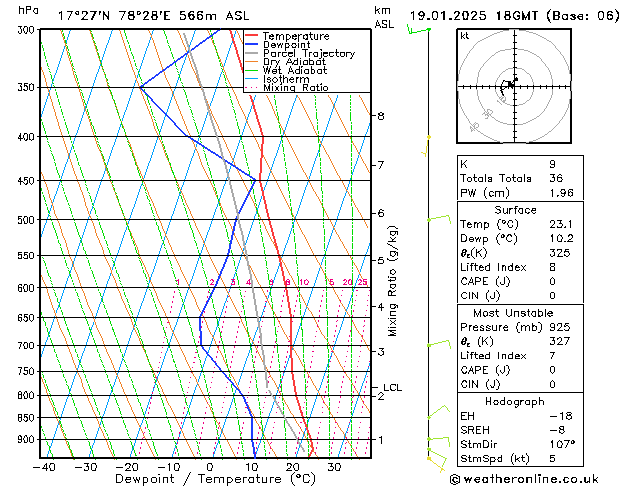Click the wind barb at 500 hPa level

click(x=439, y=219)
